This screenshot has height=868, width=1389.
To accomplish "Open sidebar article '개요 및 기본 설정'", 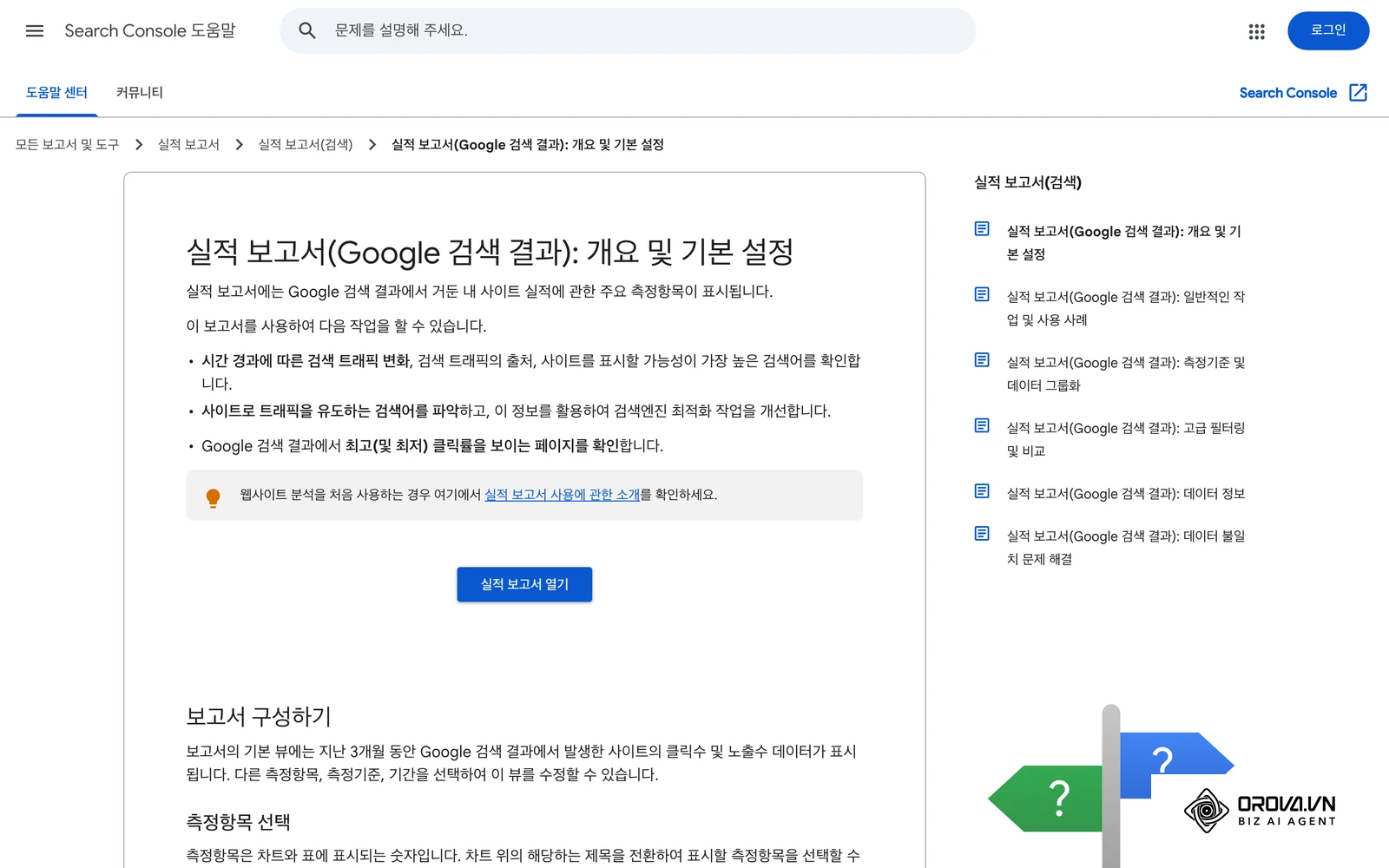I will [x=1124, y=243].
